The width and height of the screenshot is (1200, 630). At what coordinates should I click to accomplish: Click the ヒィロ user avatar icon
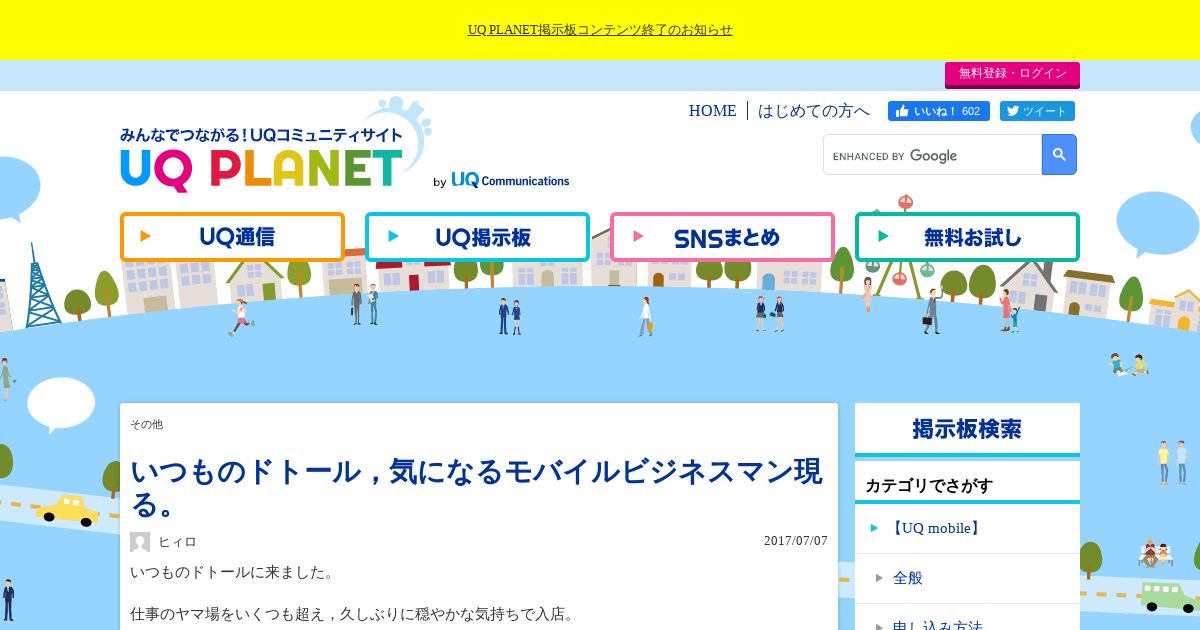tap(140, 542)
